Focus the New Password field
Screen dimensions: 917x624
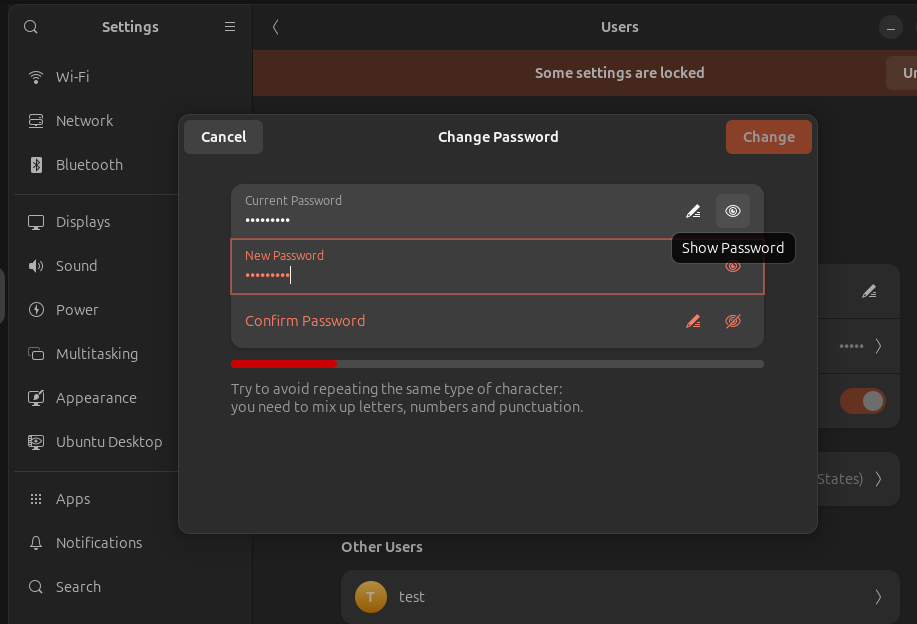click(x=497, y=267)
